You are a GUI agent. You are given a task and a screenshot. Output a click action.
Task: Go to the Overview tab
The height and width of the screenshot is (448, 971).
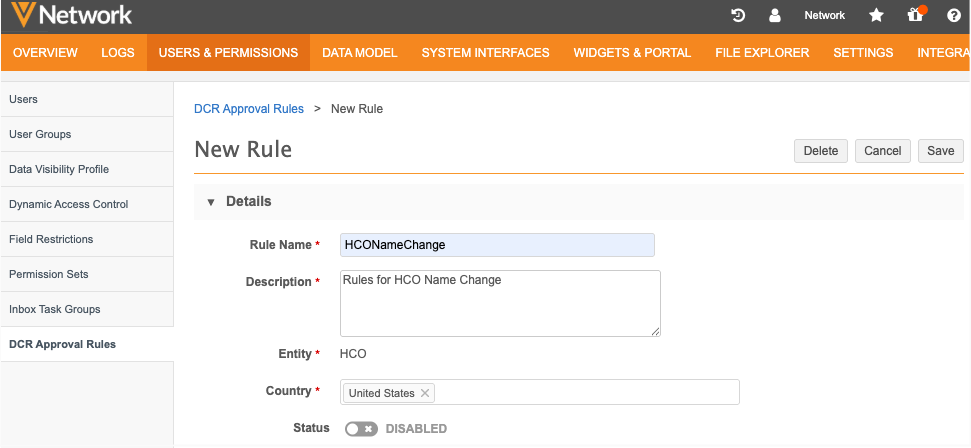[45, 53]
